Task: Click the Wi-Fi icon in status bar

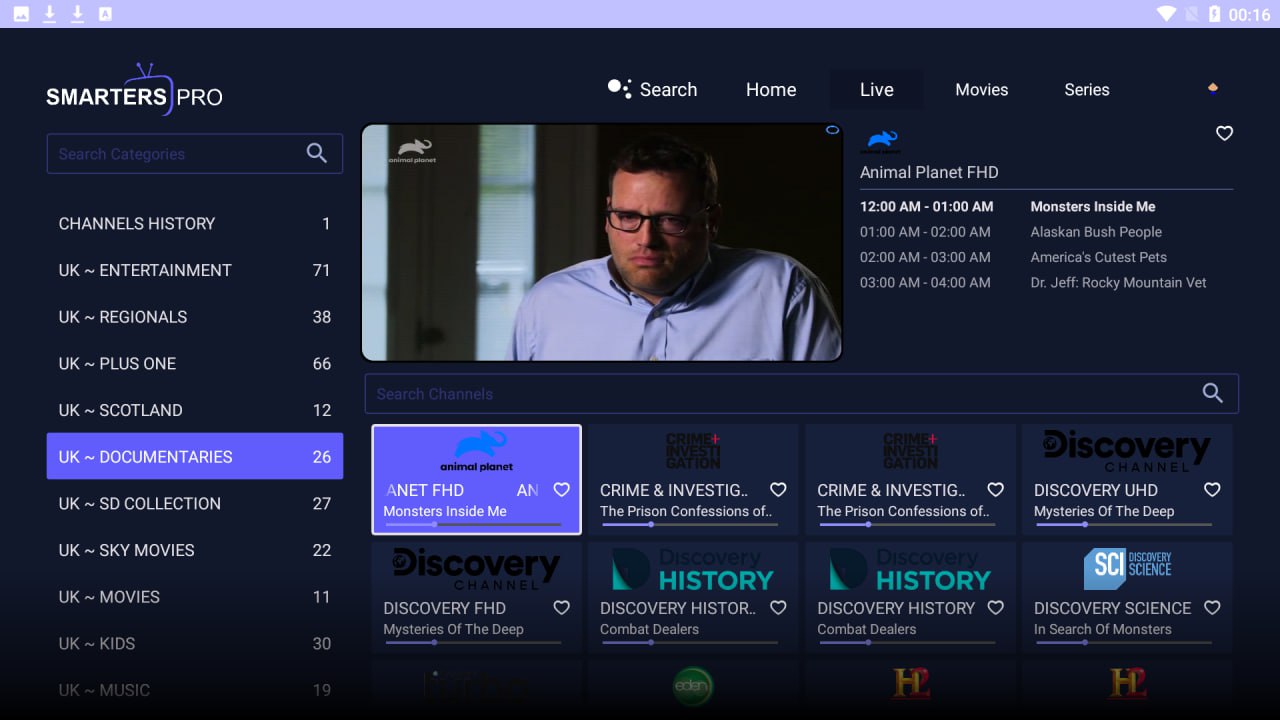Action: 1166,14
